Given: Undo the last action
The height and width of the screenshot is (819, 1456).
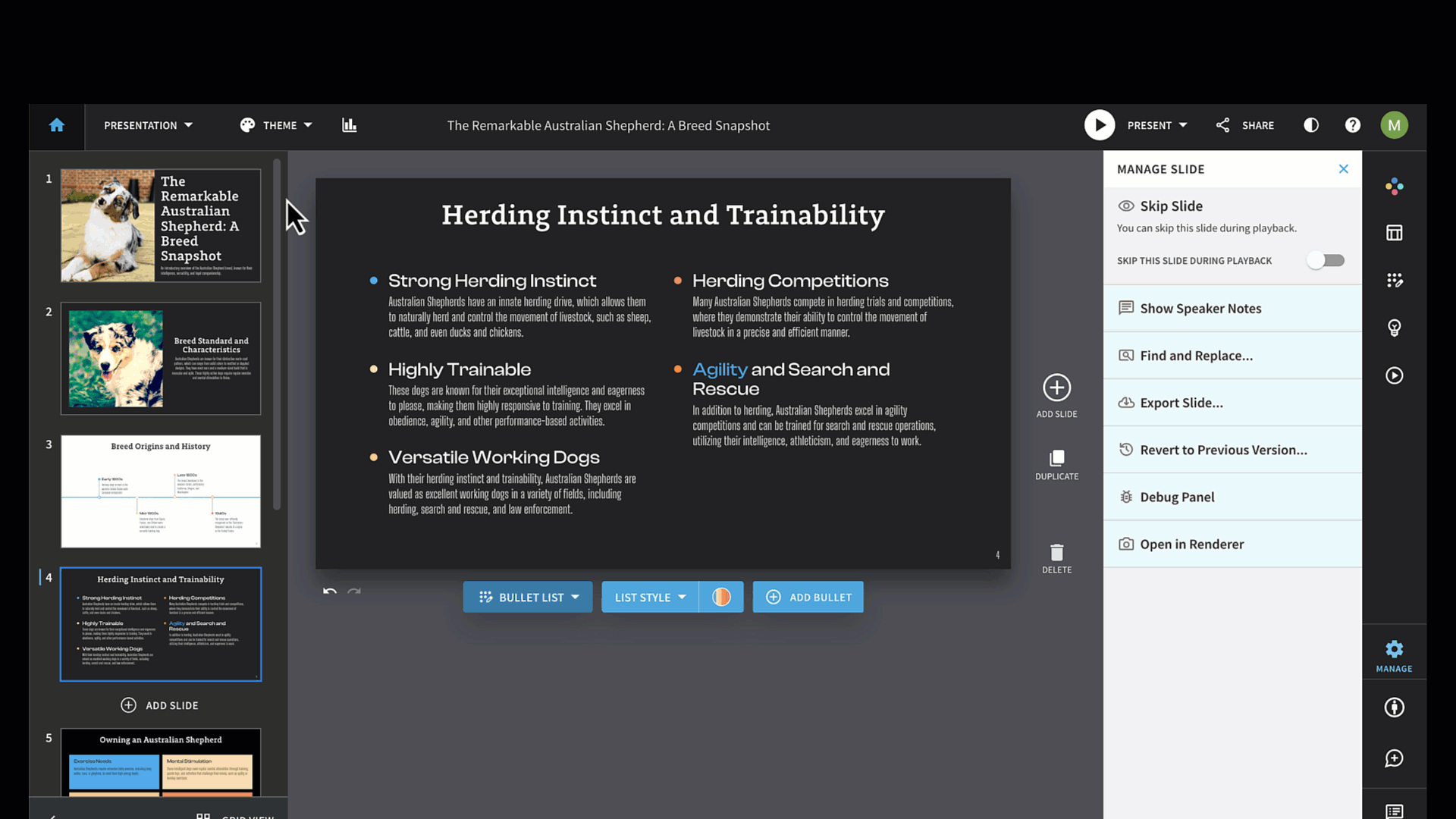Looking at the screenshot, I should click(329, 591).
